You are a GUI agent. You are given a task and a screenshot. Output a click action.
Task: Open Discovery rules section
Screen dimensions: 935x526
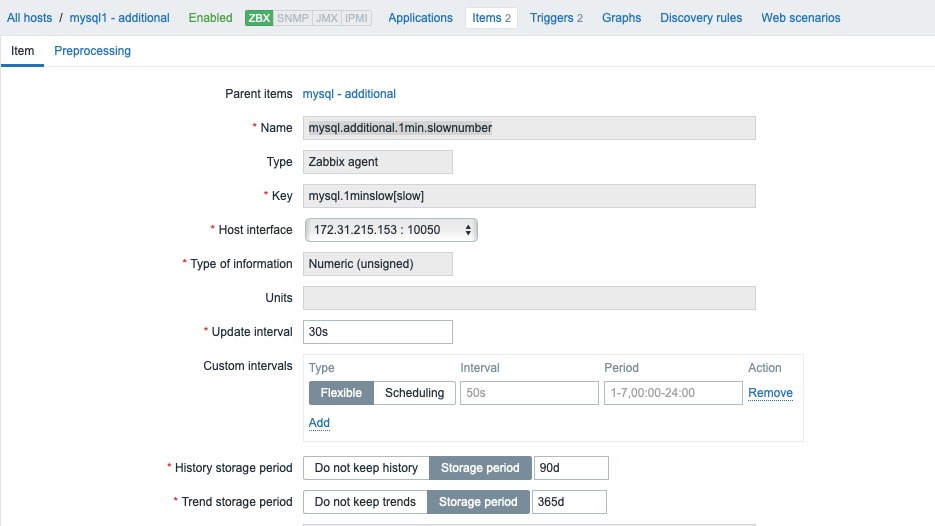701,18
